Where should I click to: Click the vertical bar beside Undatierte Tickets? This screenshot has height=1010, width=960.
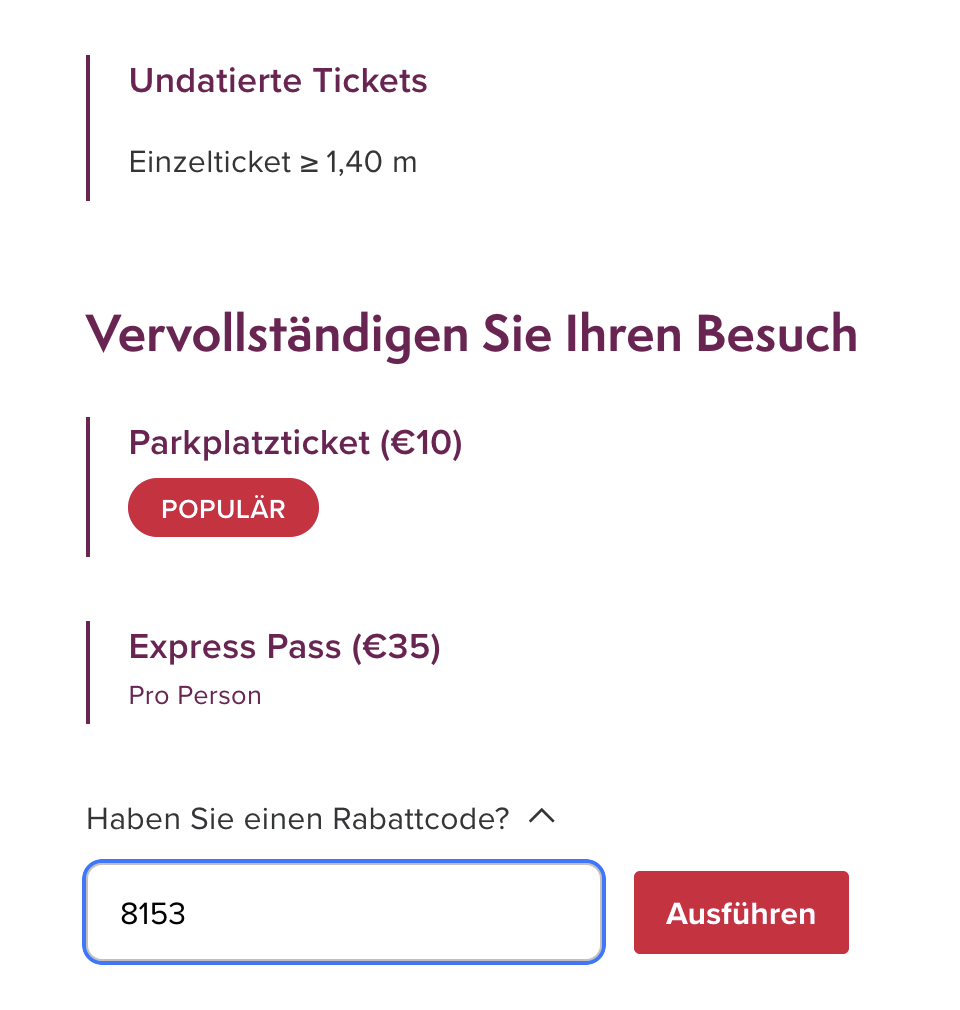[x=89, y=127]
